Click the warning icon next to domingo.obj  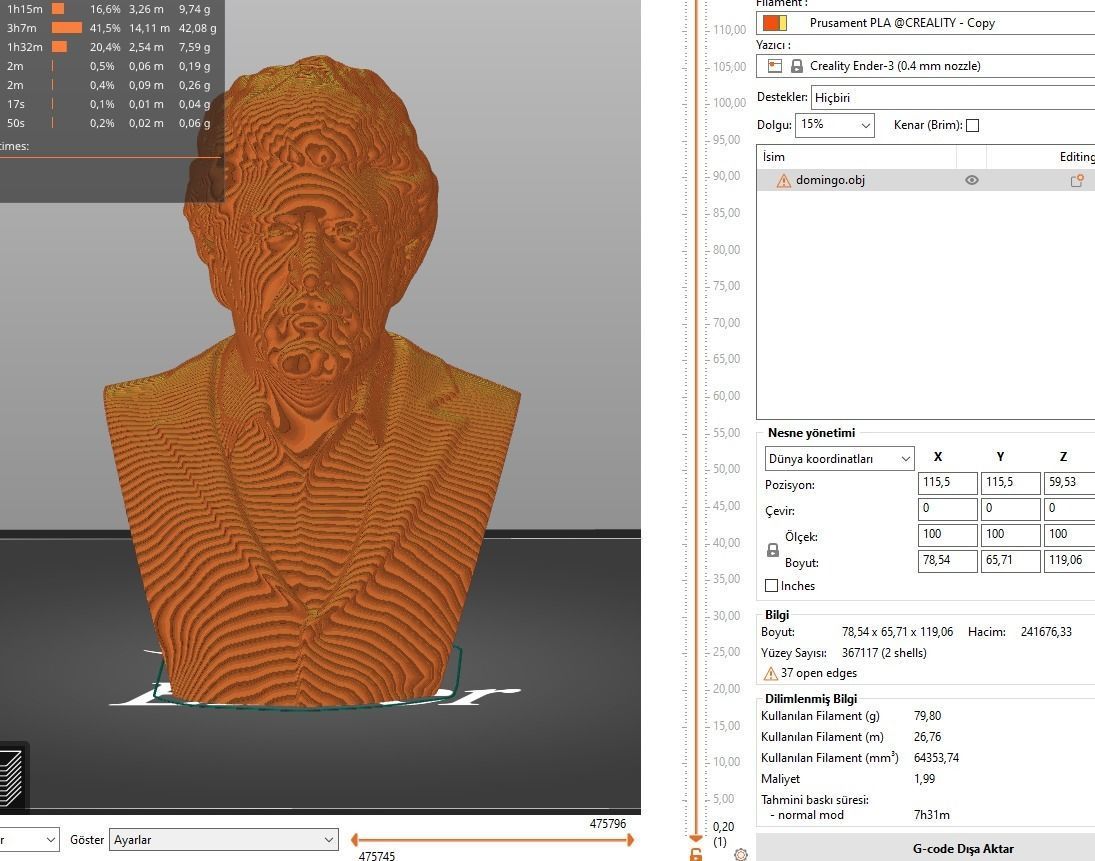click(x=784, y=181)
